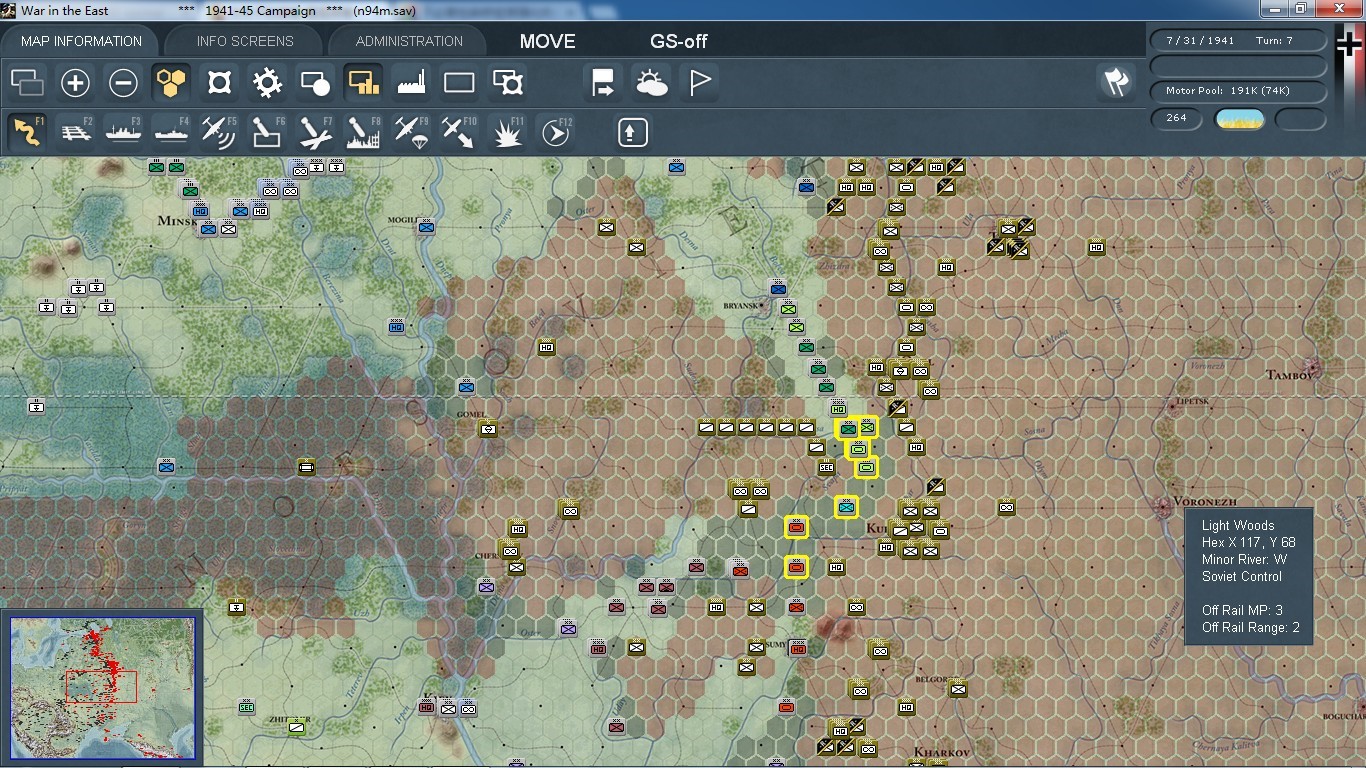Toggle the factory locations icon
Image resolution: width=1366 pixels, height=768 pixels.
411,83
